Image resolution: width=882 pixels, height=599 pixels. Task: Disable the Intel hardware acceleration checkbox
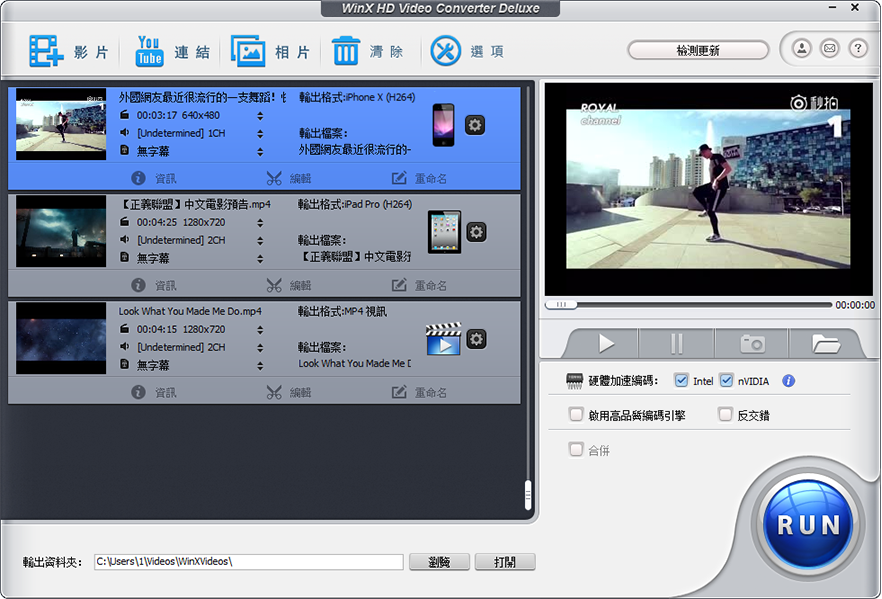point(681,381)
